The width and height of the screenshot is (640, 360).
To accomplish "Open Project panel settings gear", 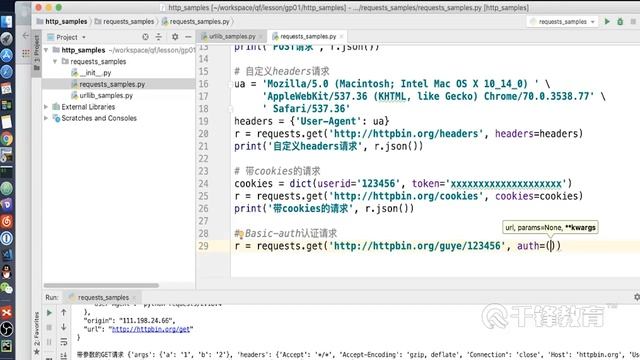I will tap(175, 37).
